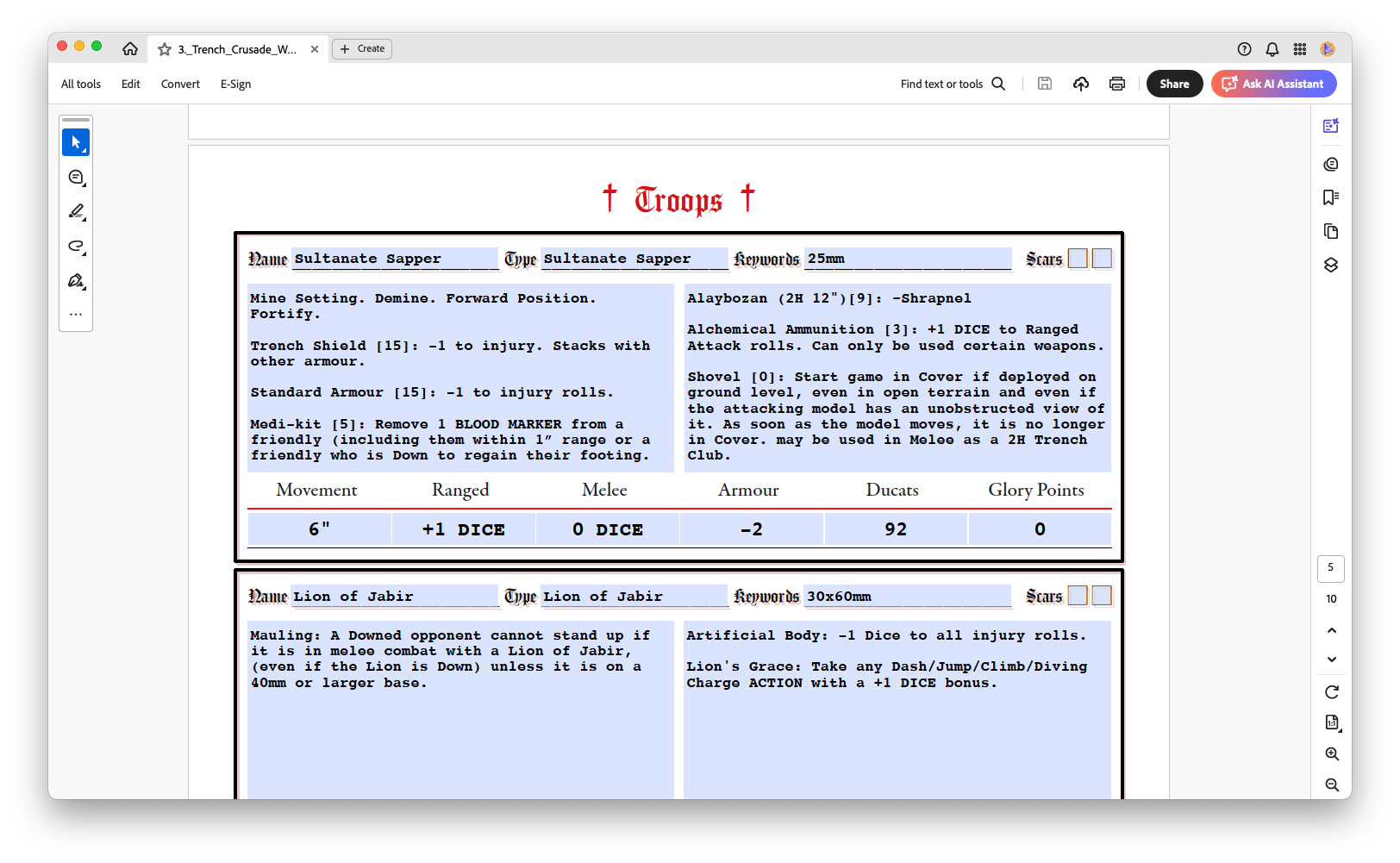Zoom out of the document
Screen dimensions: 1400x863
pyautogui.click(x=1332, y=785)
